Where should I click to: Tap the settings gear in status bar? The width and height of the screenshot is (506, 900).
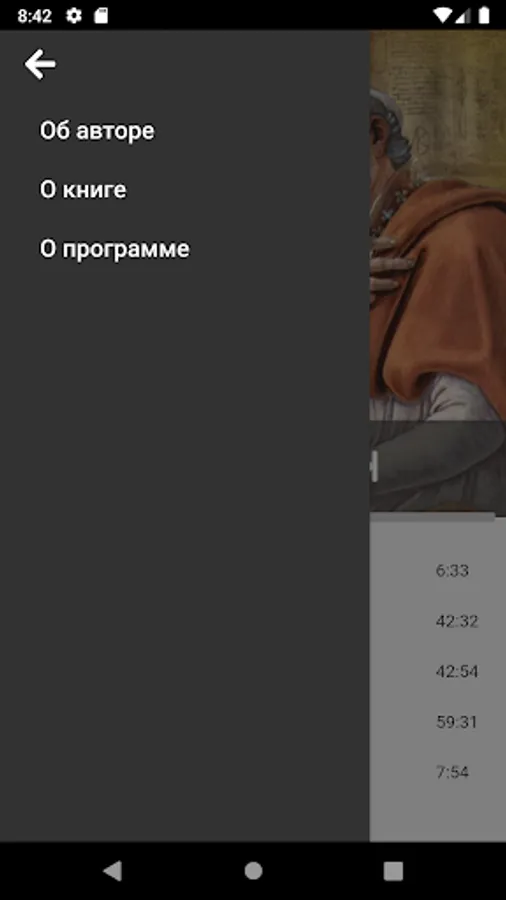73,15
